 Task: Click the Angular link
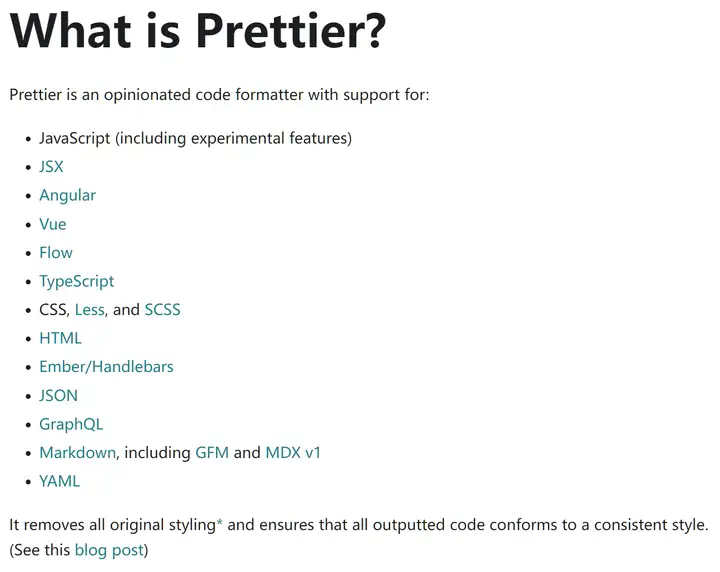67,195
